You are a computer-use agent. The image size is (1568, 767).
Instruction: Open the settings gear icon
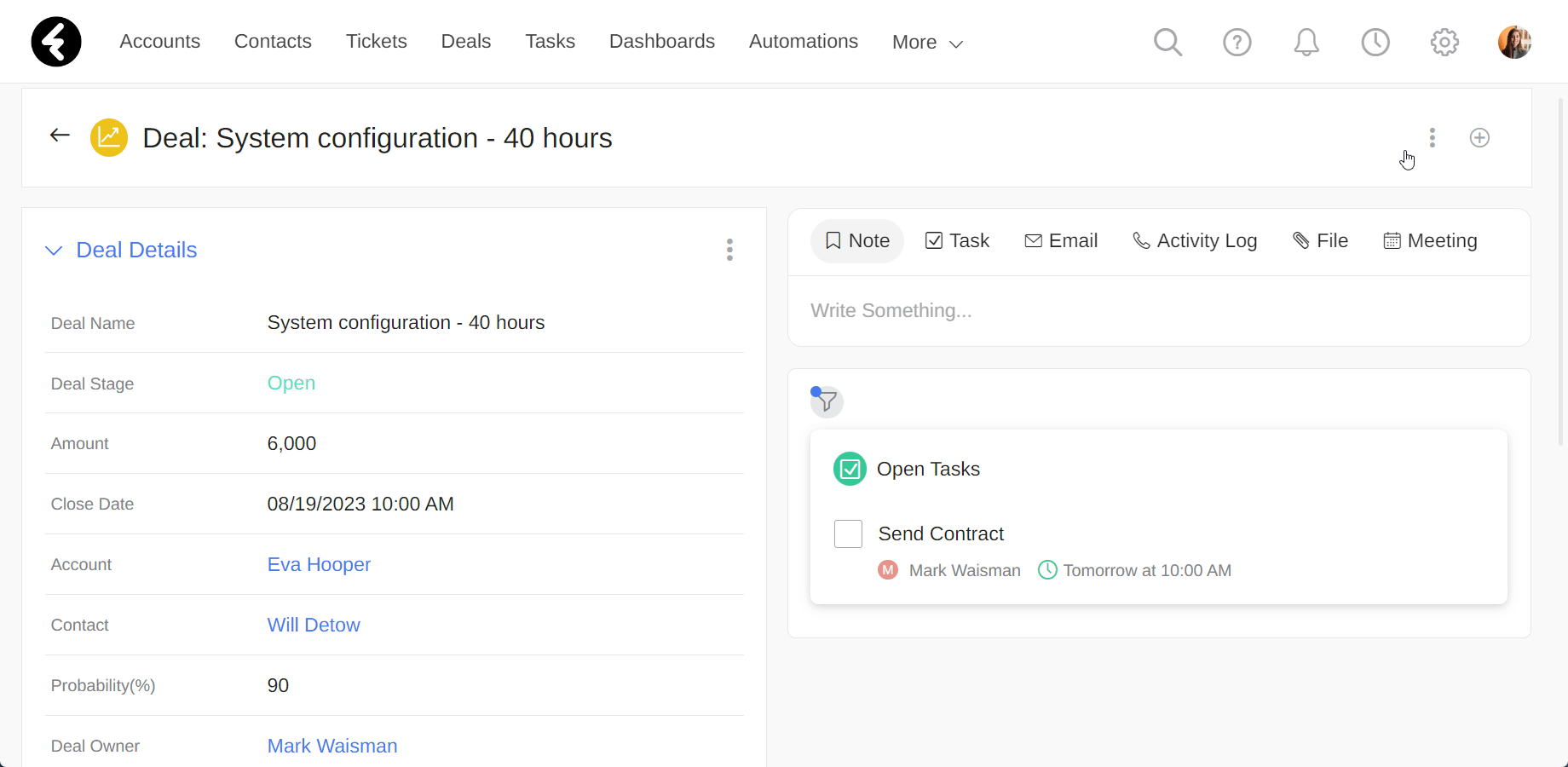click(x=1444, y=42)
